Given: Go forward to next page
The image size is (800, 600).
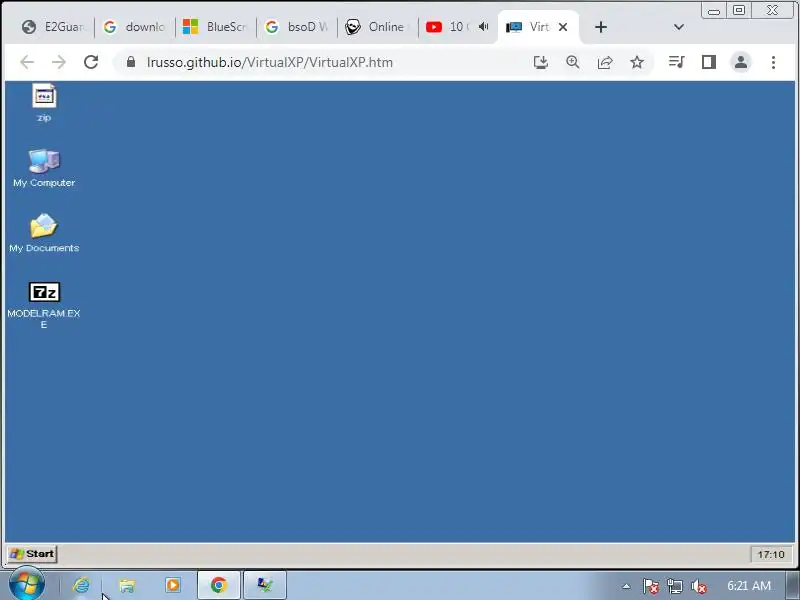Looking at the screenshot, I should [x=59, y=62].
